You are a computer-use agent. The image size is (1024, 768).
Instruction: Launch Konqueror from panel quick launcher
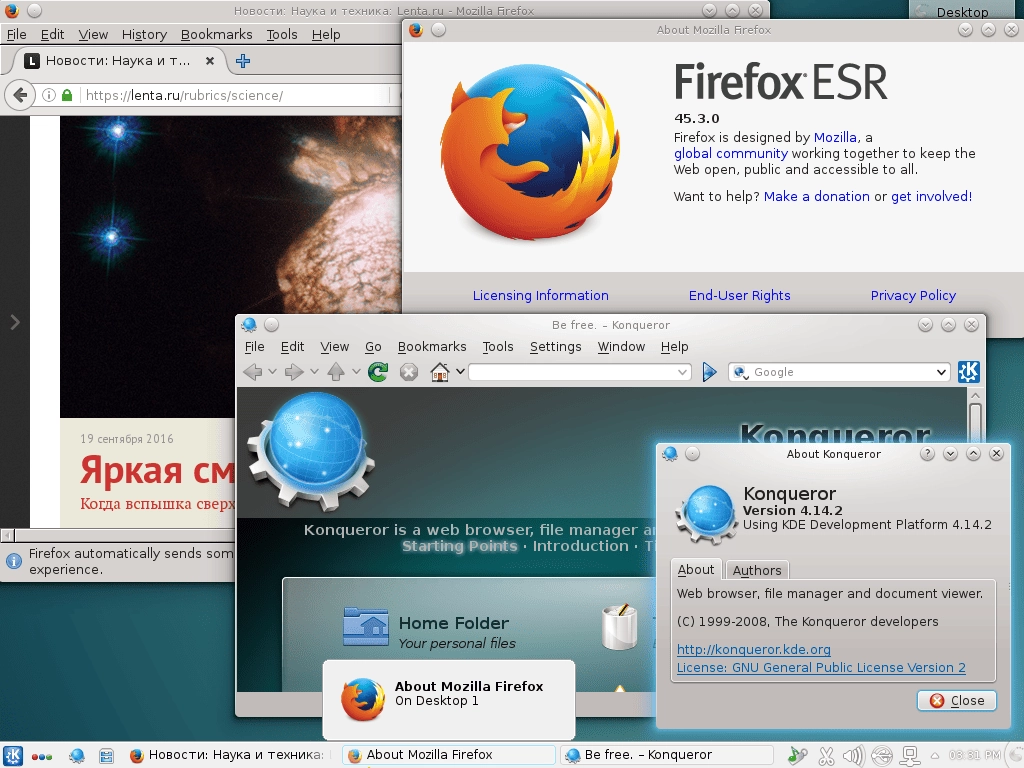[x=76, y=756]
